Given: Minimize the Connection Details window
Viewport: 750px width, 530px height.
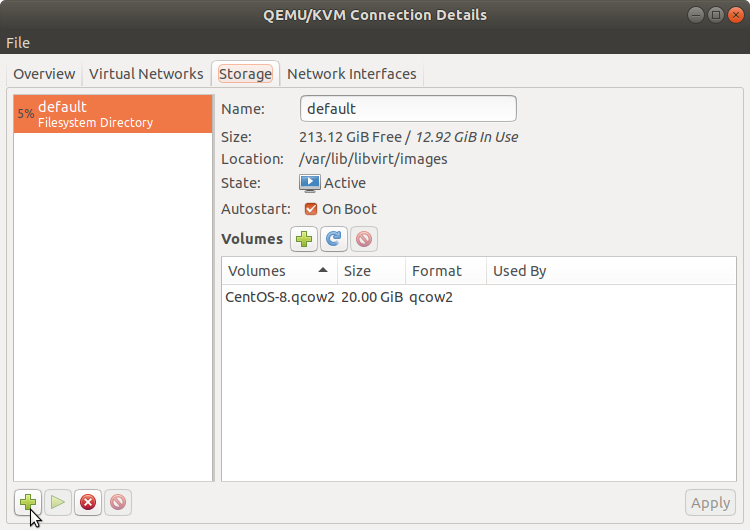Looking at the screenshot, I should 695,15.
